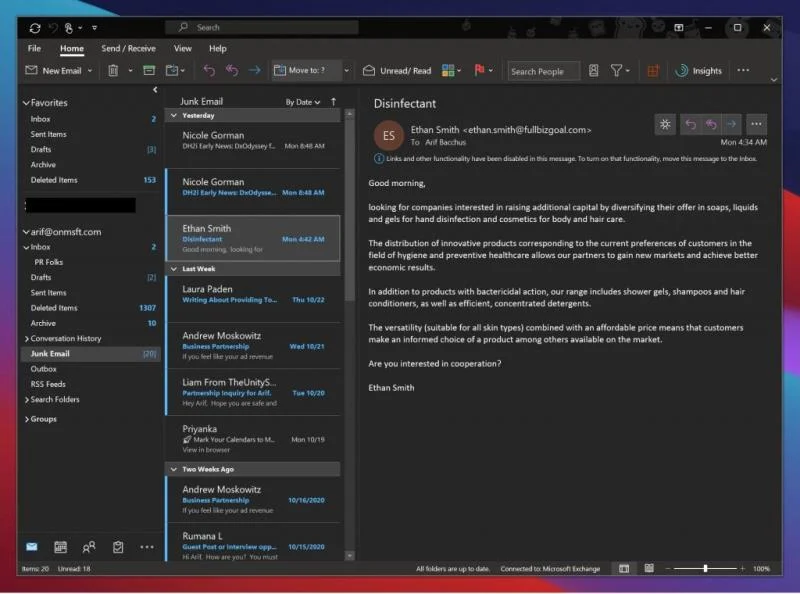Open the View tab
This screenshot has height=594, width=800.
coord(183,48)
